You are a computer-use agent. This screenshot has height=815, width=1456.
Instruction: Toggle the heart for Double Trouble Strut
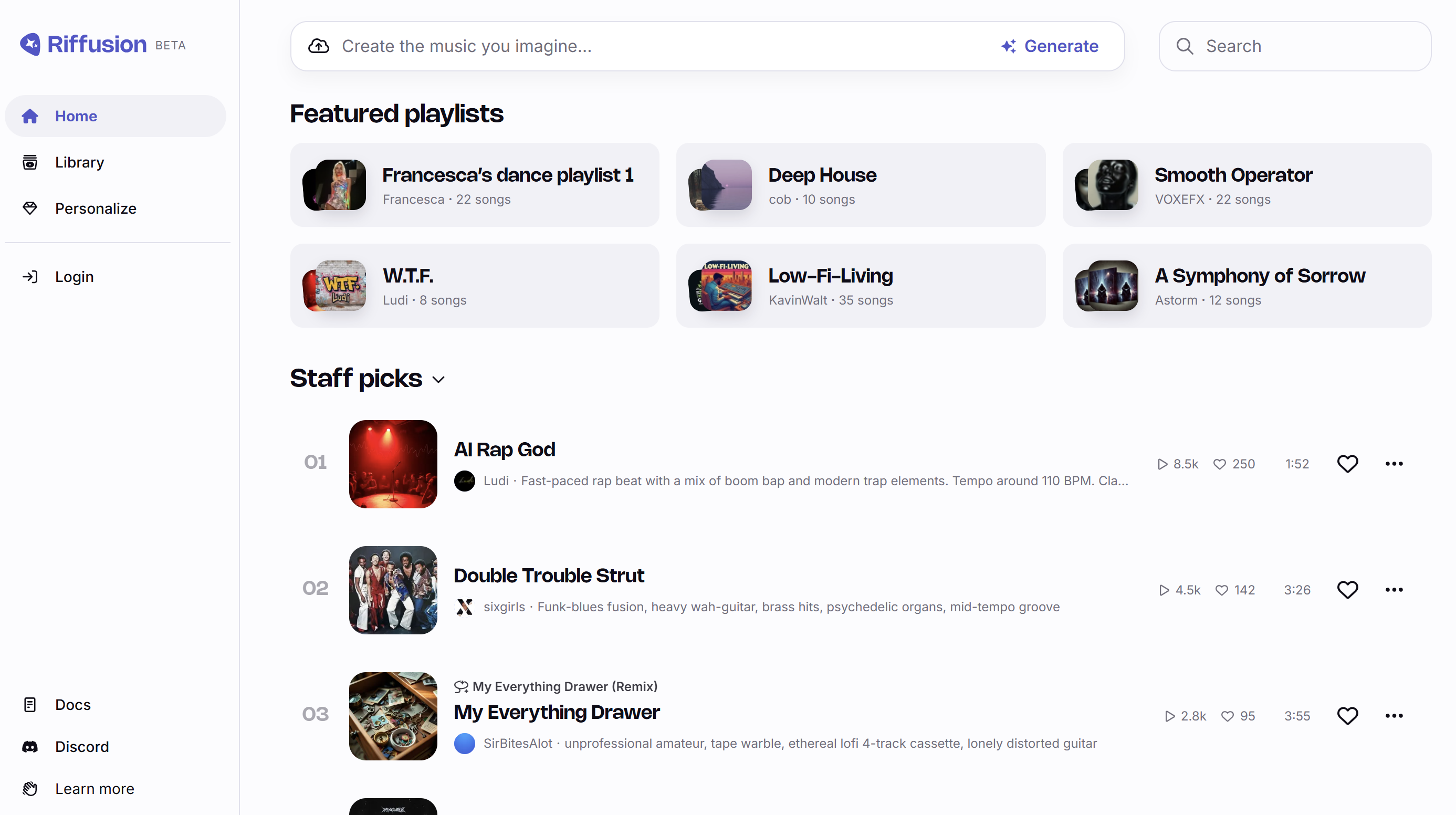tap(1347, 590)
